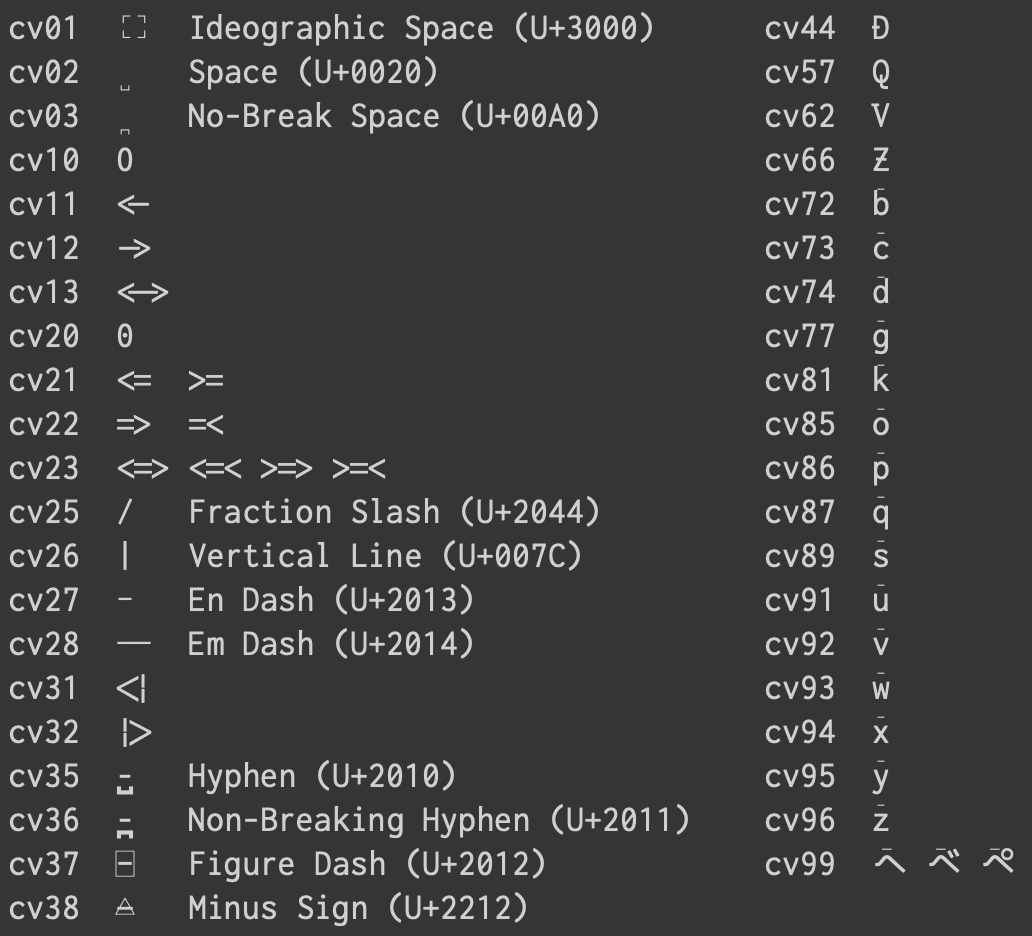The height and width of the screenshot is (936, 1032).
Task: Click the Q glyph beside cv57
Action: pos(881,73)
